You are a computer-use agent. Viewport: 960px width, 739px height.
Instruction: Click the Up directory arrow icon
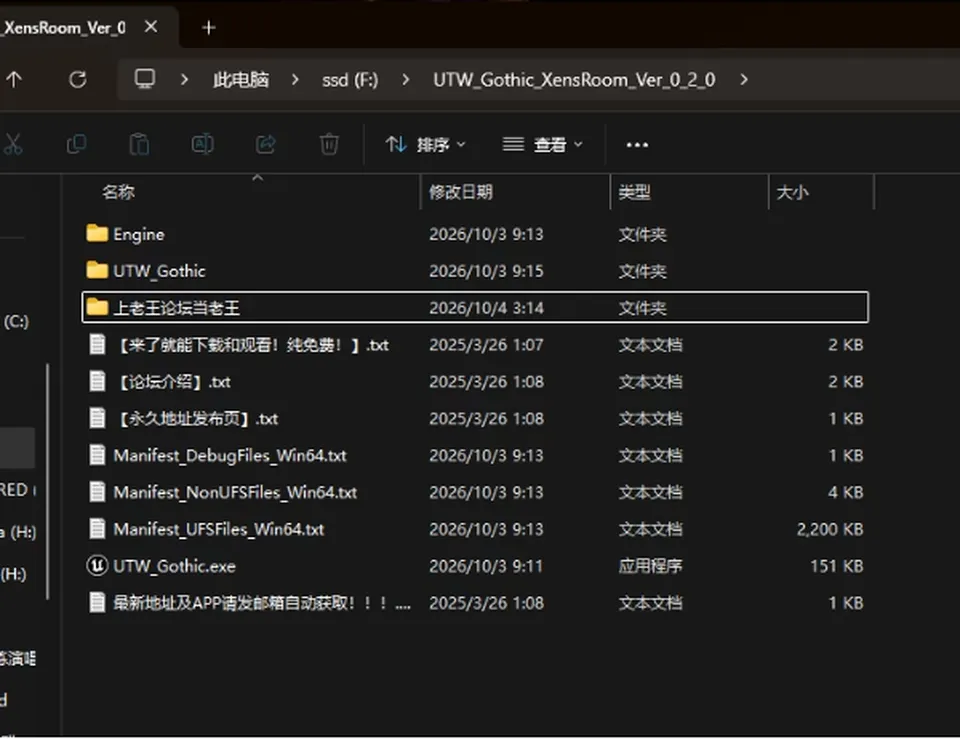tap(13, 80)
